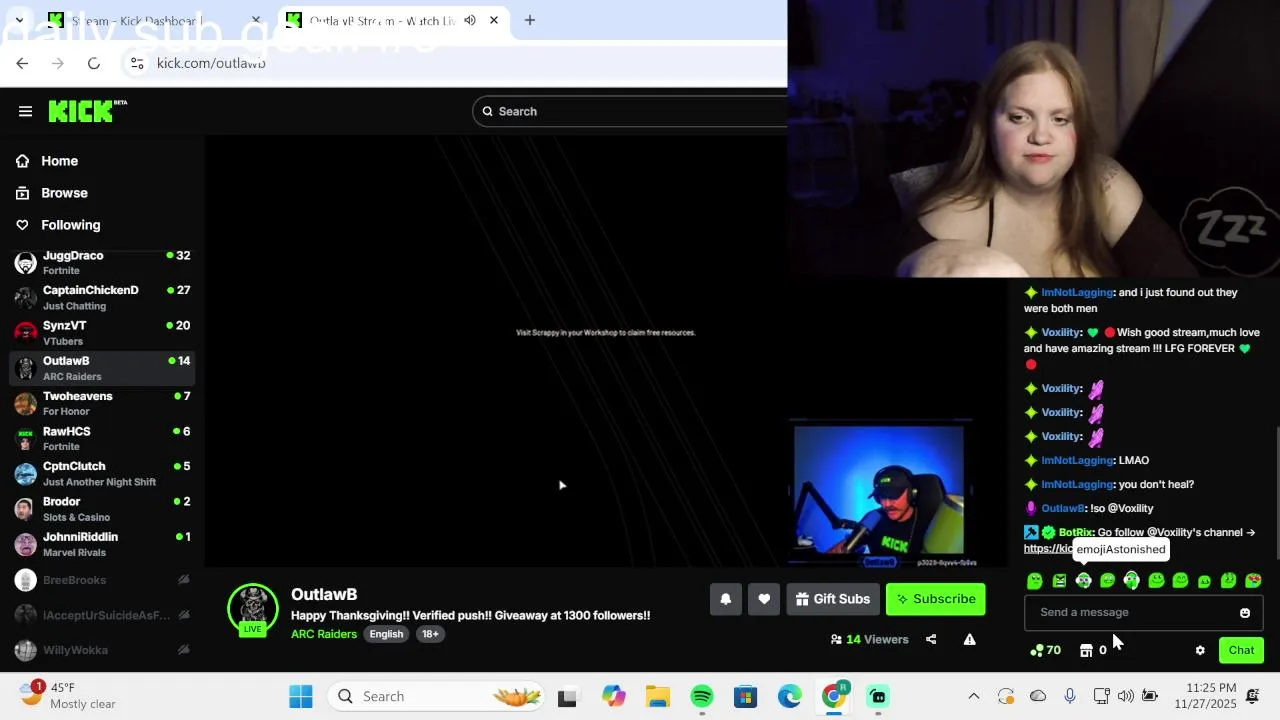Reload the Kick page

(93, 63)
